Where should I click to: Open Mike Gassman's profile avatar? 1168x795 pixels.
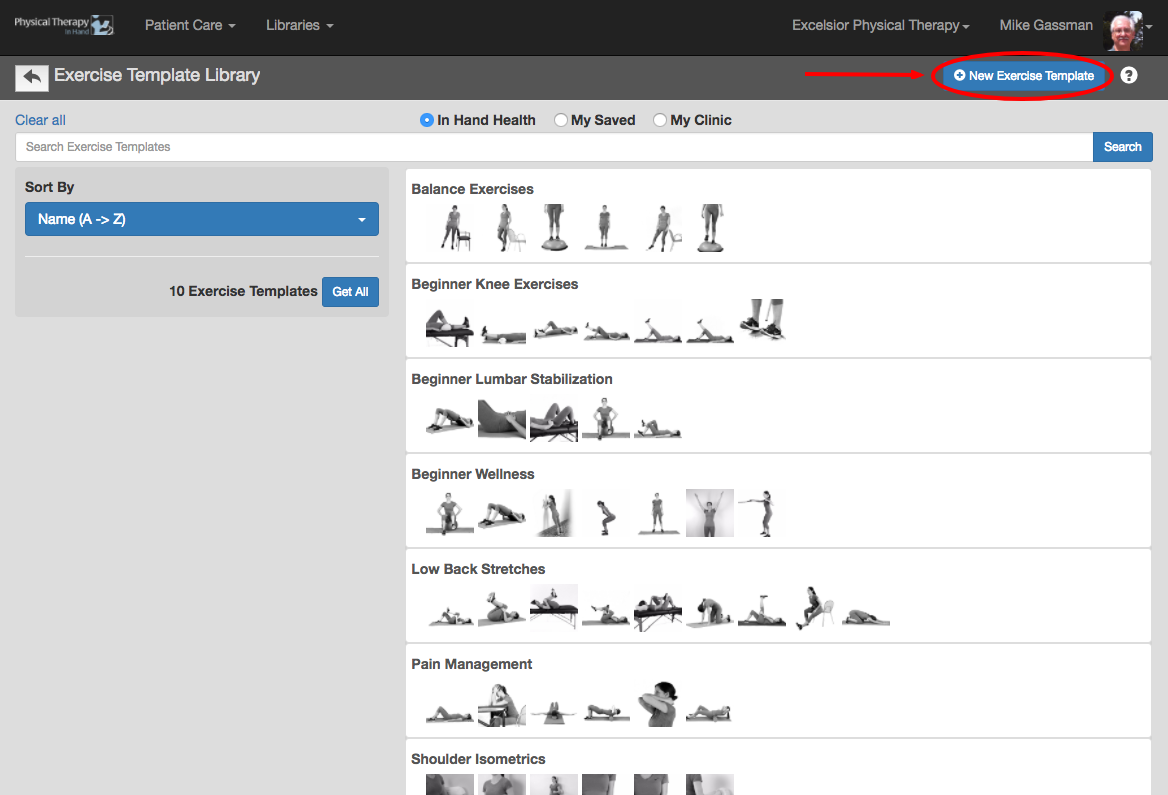1122,29
